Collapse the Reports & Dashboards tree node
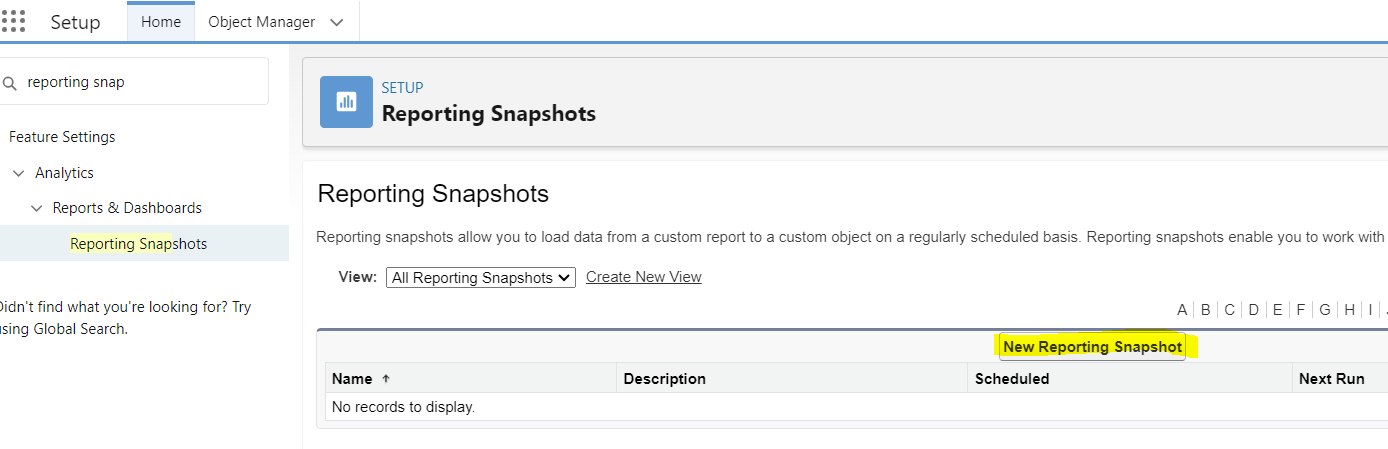 point(37,208)
